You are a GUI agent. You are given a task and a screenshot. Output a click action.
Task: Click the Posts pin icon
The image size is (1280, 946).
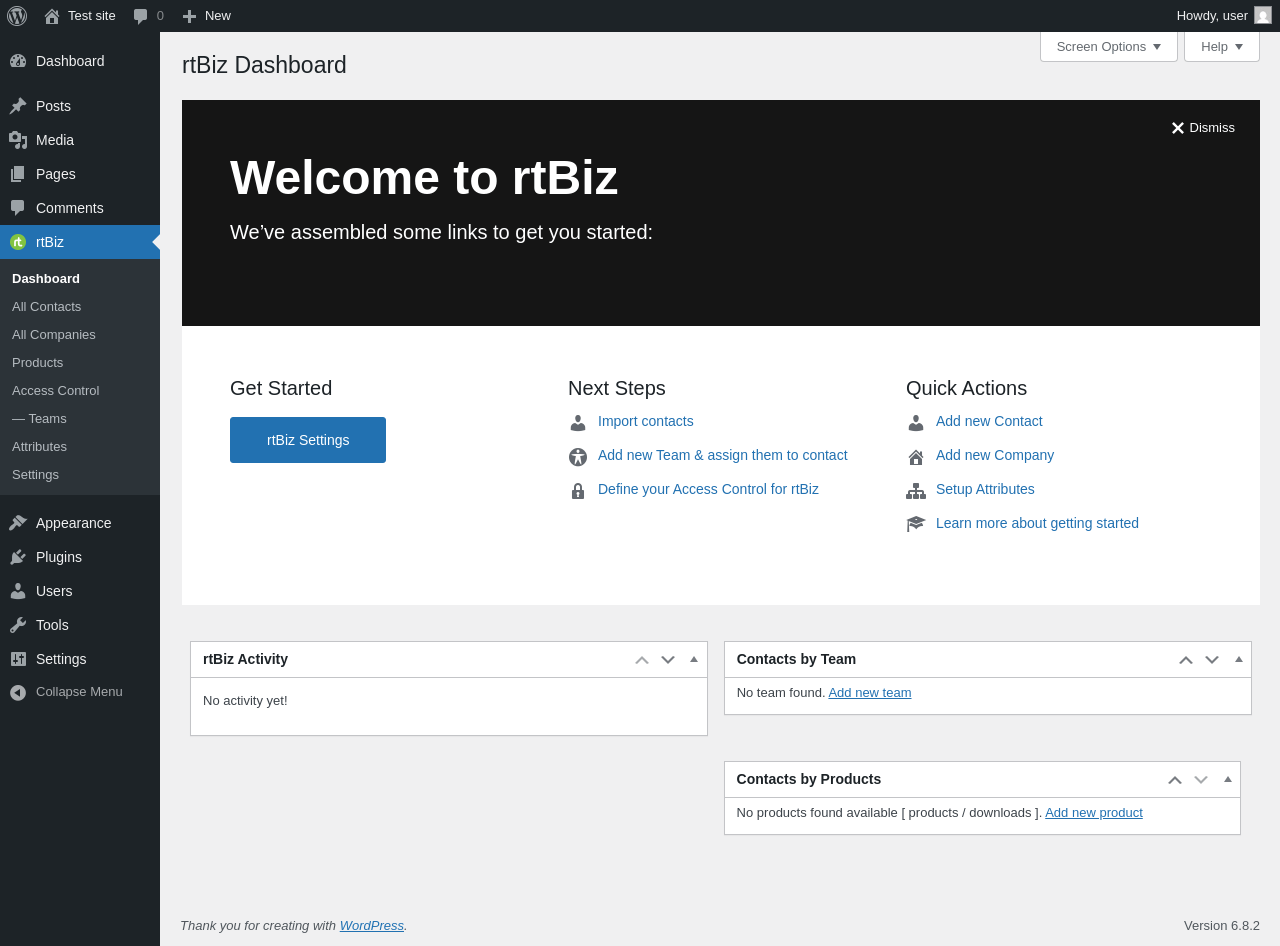[x=18, y=106]
